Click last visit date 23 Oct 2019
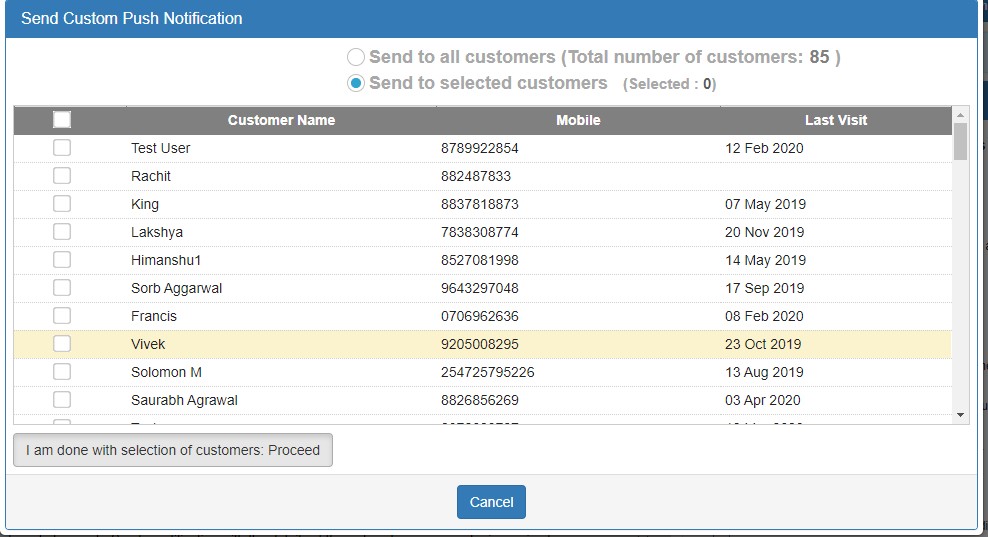 [x=762, y=344]
